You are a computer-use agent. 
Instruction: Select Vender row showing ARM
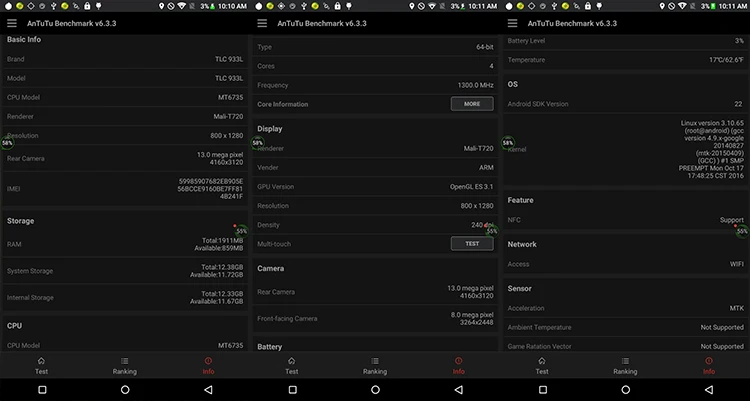[375, 167]
